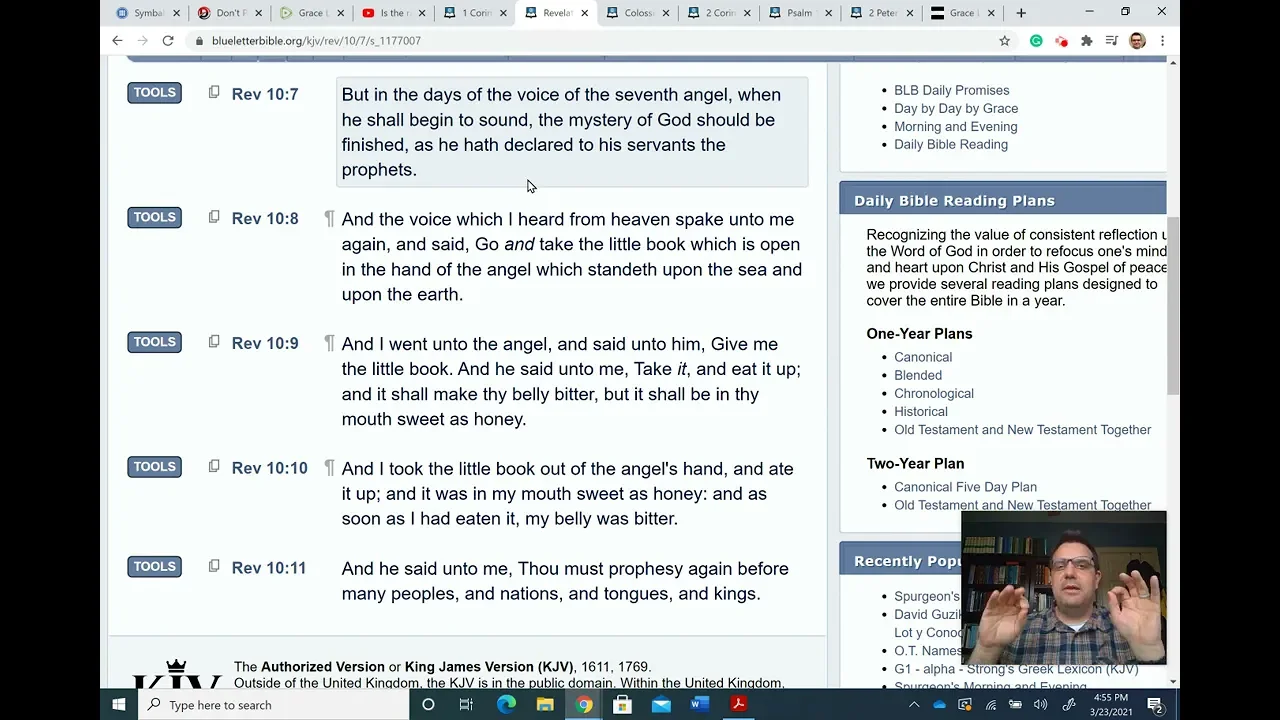The width and height of the screenshot is (1280, 720).
Task: Open a new browser tab
Action: coord(1021,13)
